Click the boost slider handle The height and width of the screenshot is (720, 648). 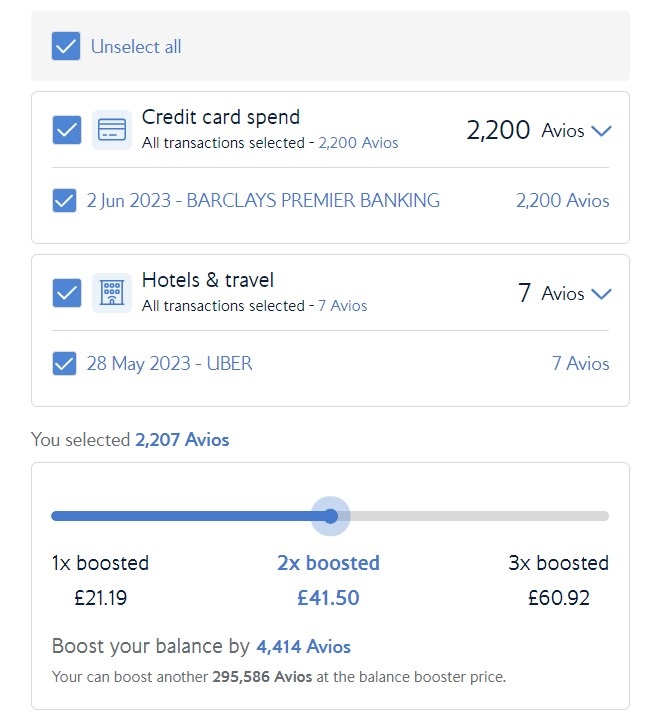coord(331,516)
